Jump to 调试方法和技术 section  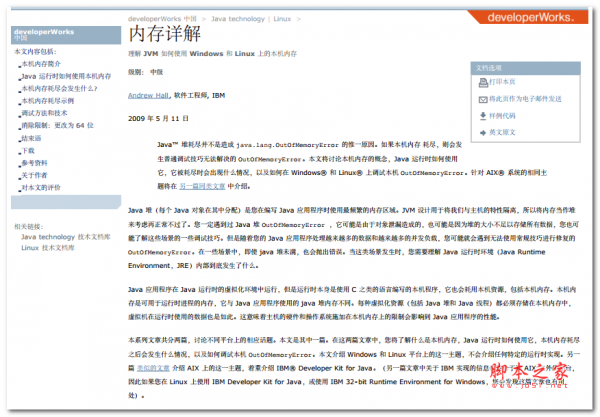[44, 113]
